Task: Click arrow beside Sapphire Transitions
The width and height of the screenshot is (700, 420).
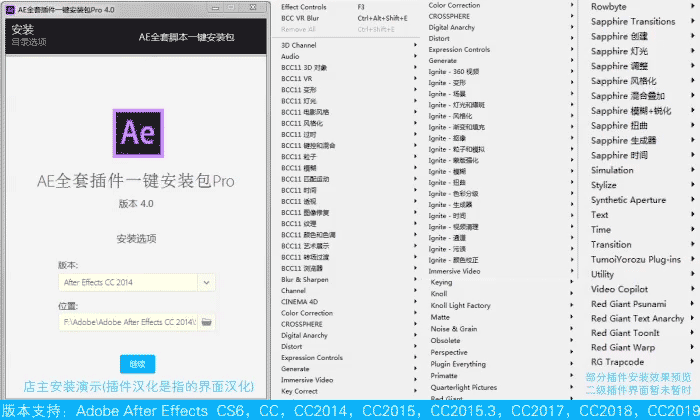Action: 693,21
